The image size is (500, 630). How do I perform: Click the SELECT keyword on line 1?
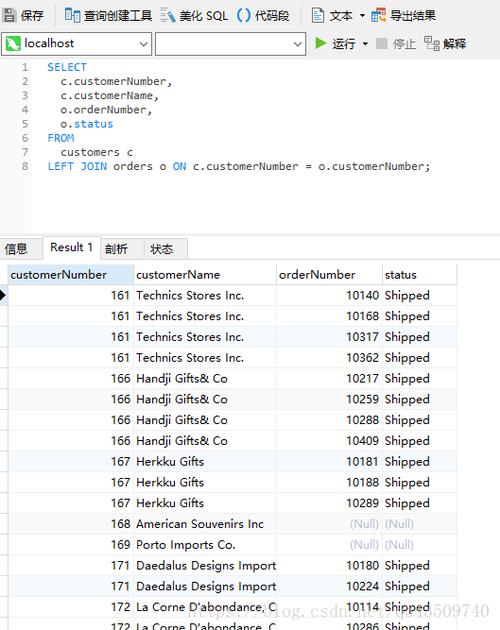67,67
